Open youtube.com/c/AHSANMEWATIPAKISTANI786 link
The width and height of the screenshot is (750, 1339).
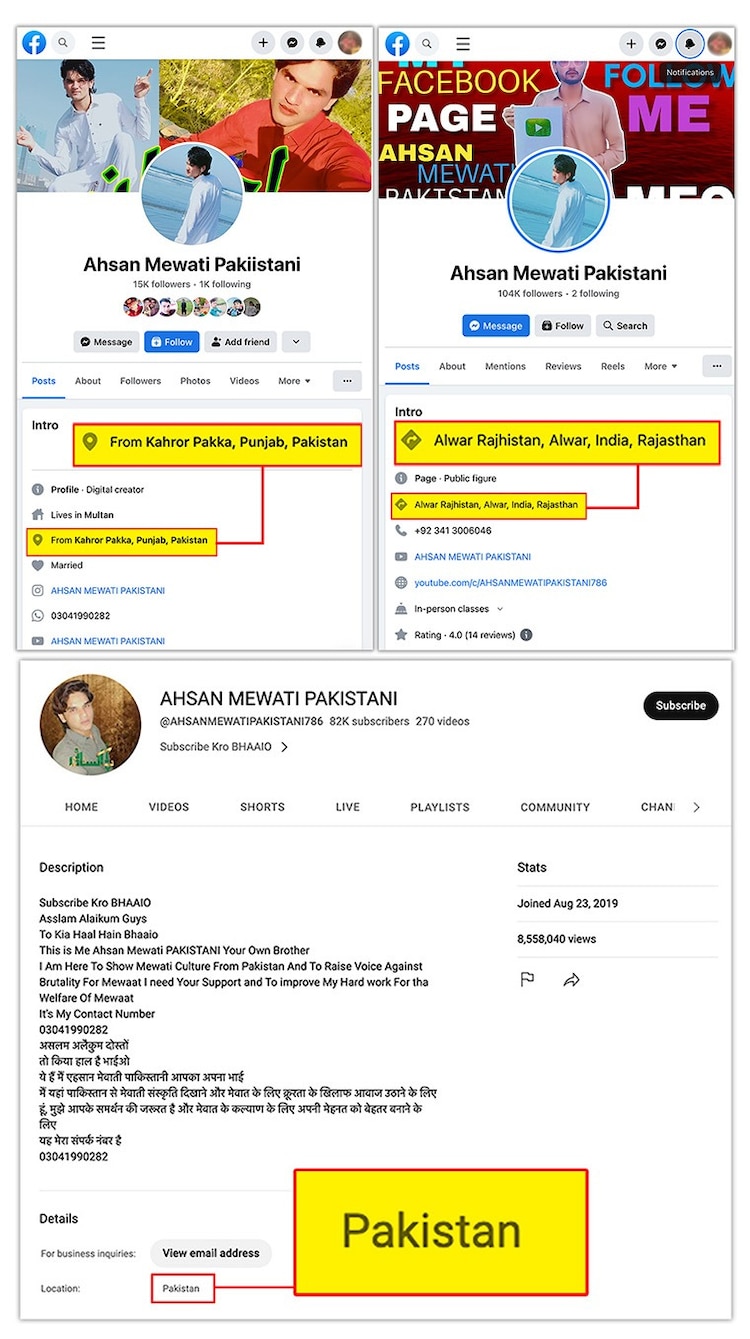click(x=510, y=583)
